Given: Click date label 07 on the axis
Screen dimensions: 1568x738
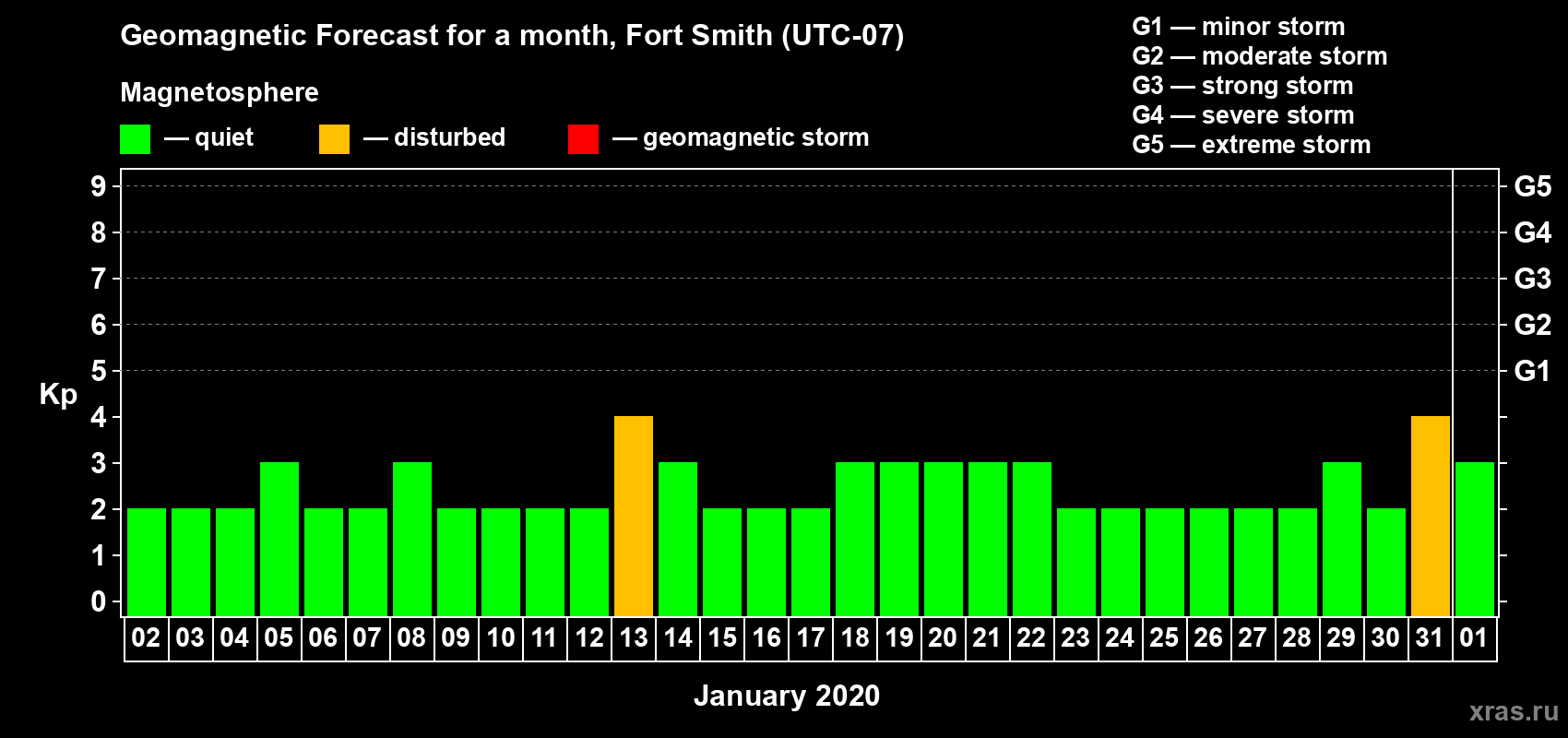Looking at the screenshot, I should (x=367, y=637).
